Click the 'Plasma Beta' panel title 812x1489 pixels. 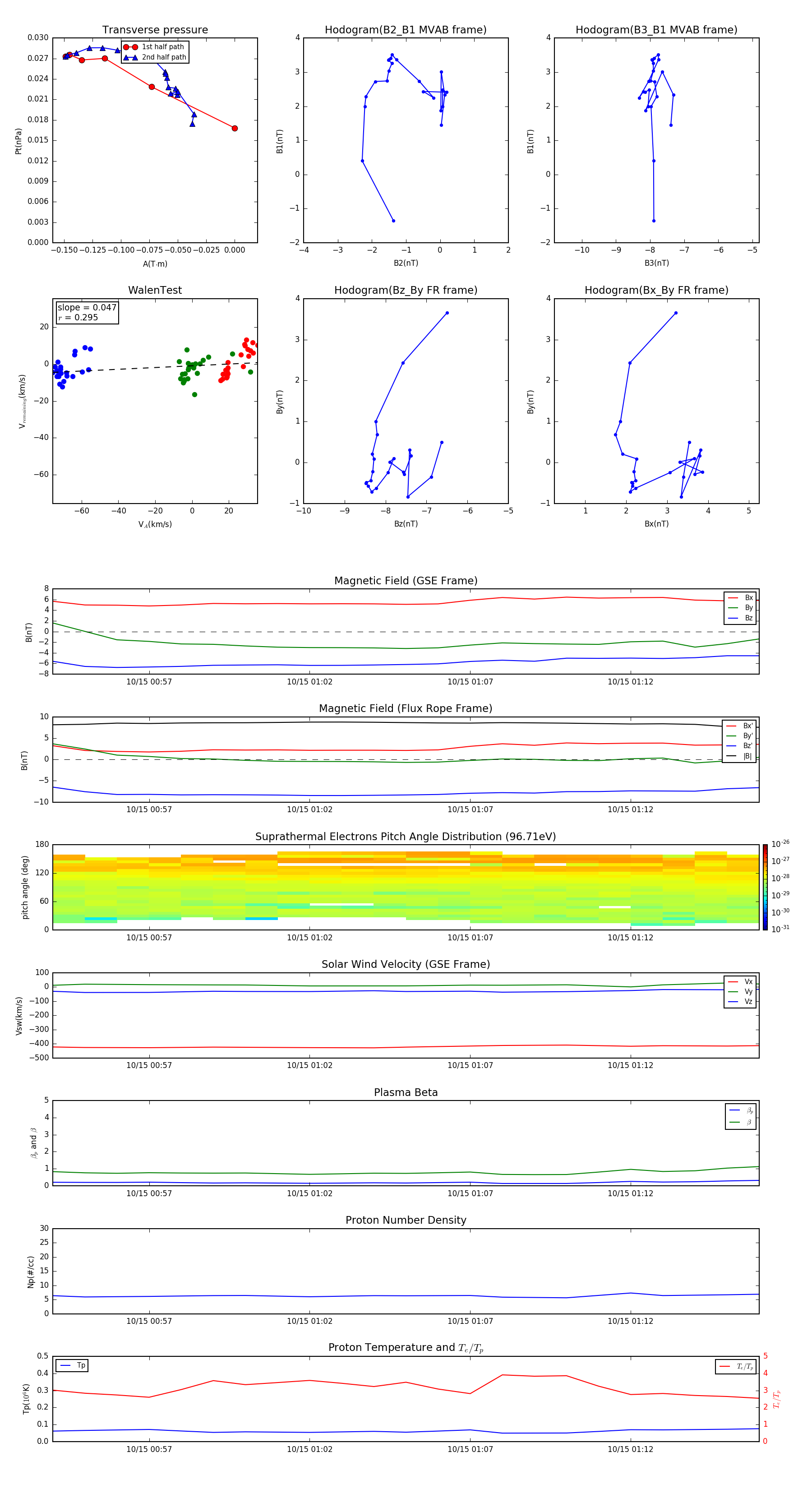coord(406,1092)
